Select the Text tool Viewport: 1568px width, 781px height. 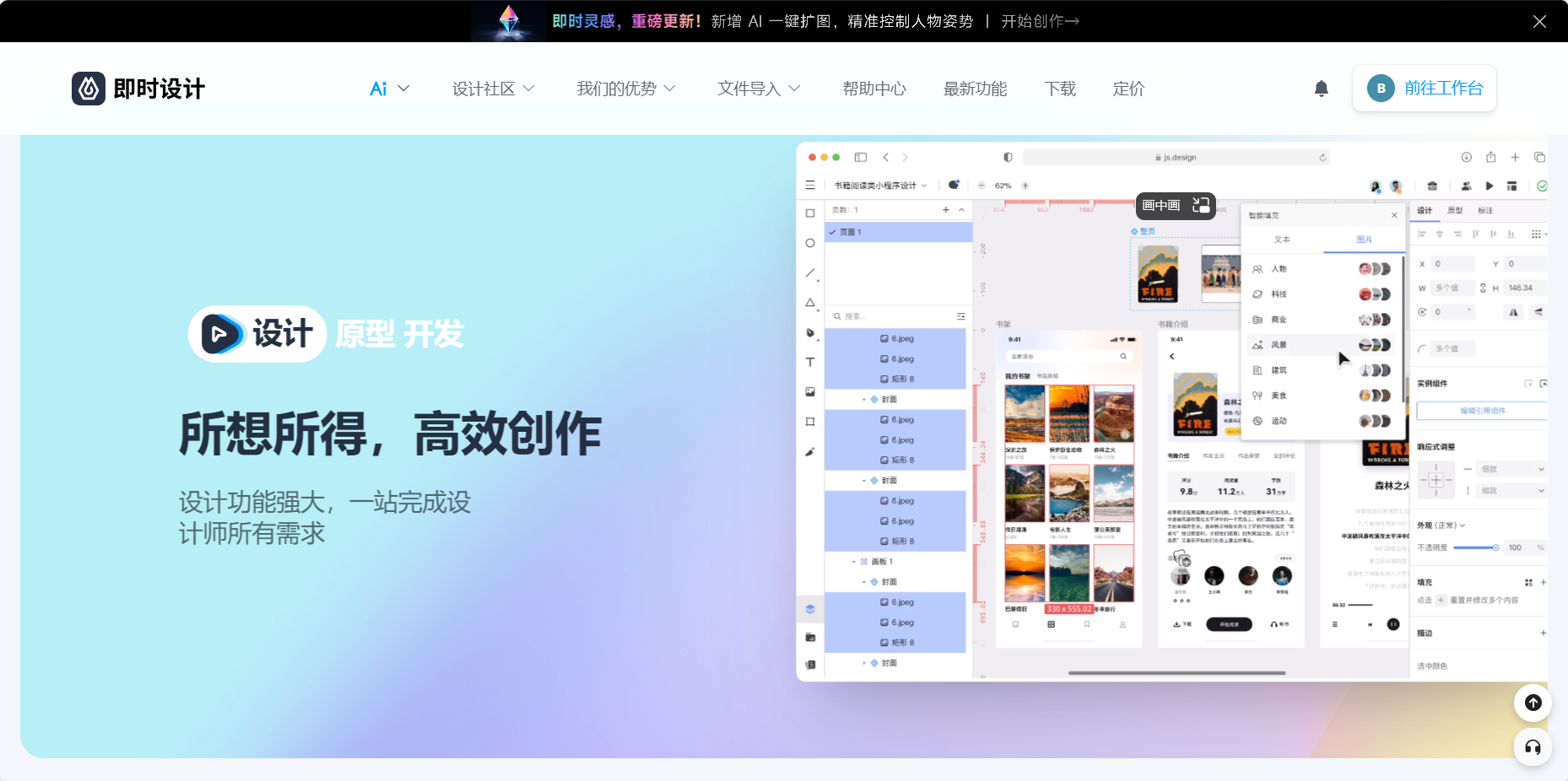point(810,362)
